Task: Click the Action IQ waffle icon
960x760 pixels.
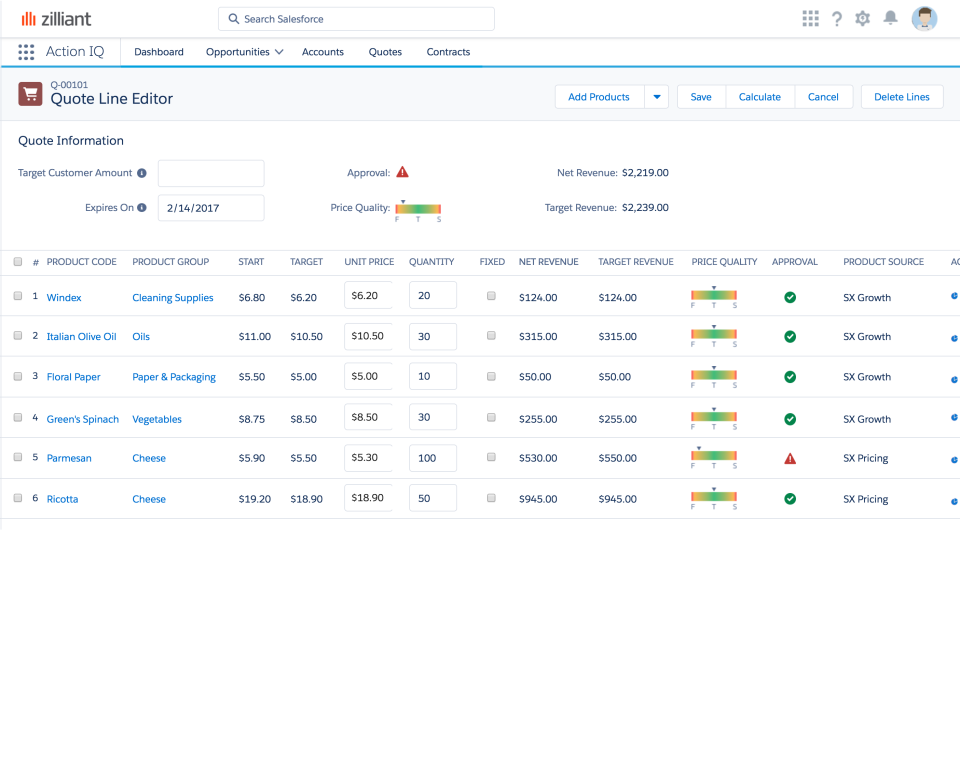Action: tap(26, 52)
